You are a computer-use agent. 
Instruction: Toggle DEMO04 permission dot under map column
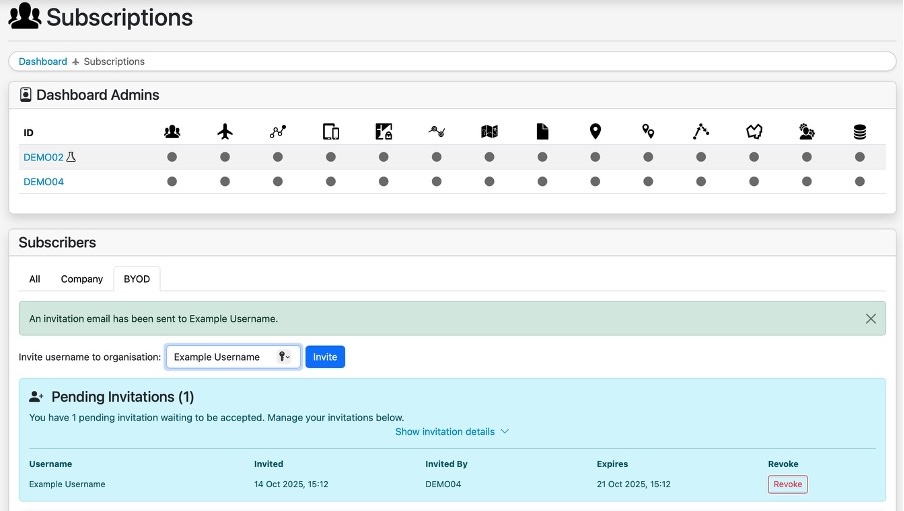489,181
